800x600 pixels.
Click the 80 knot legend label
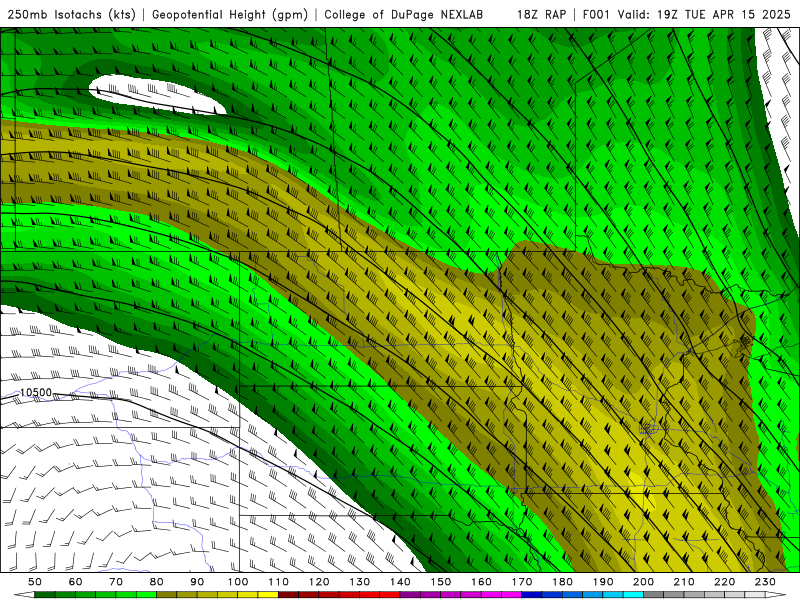tap(157, 582)
